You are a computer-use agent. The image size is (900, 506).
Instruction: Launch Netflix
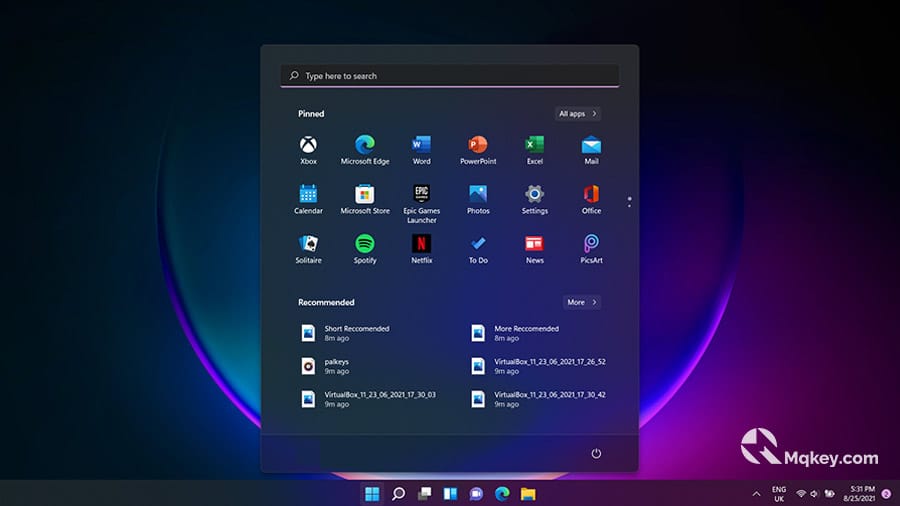tap(421, 249)
